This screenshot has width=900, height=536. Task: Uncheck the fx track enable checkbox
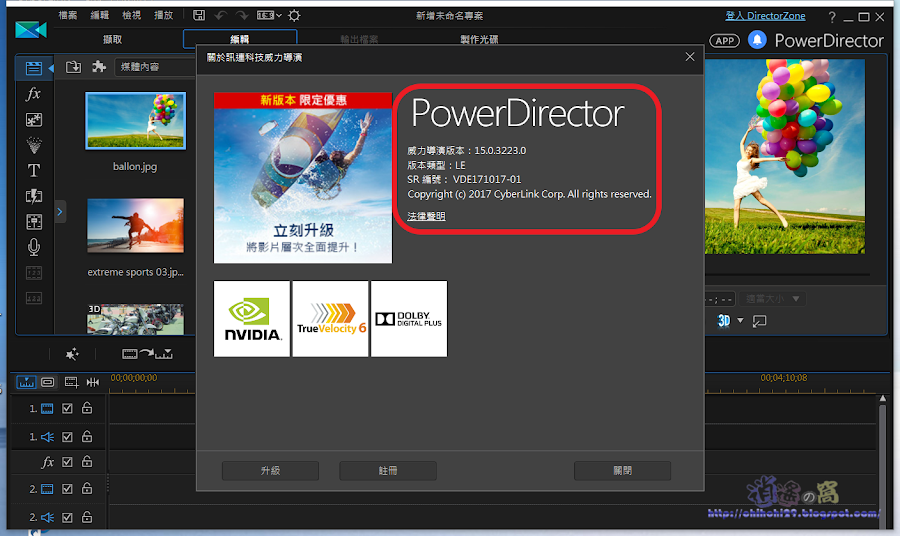pyautogui.click(x=67, y=462)
